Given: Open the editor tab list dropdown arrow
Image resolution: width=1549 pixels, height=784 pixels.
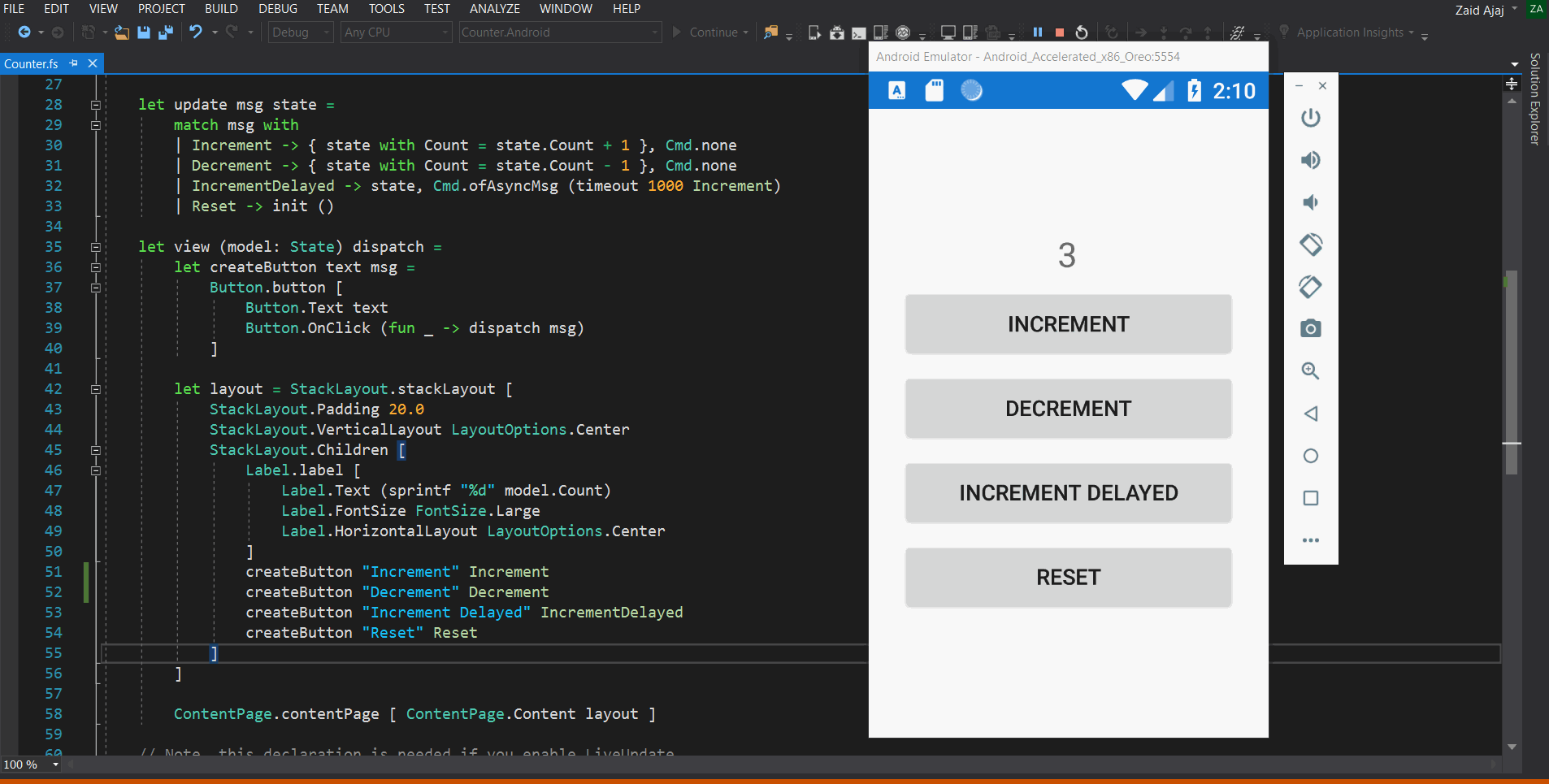Looking at the screenshot, I should click(1514, 64).
